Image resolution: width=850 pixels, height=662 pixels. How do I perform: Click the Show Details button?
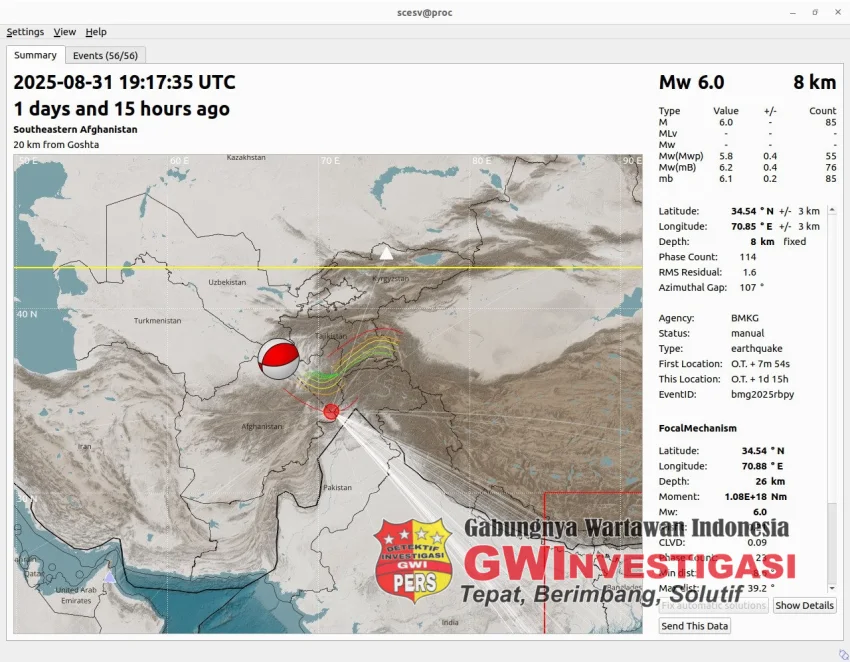(804, 605)
